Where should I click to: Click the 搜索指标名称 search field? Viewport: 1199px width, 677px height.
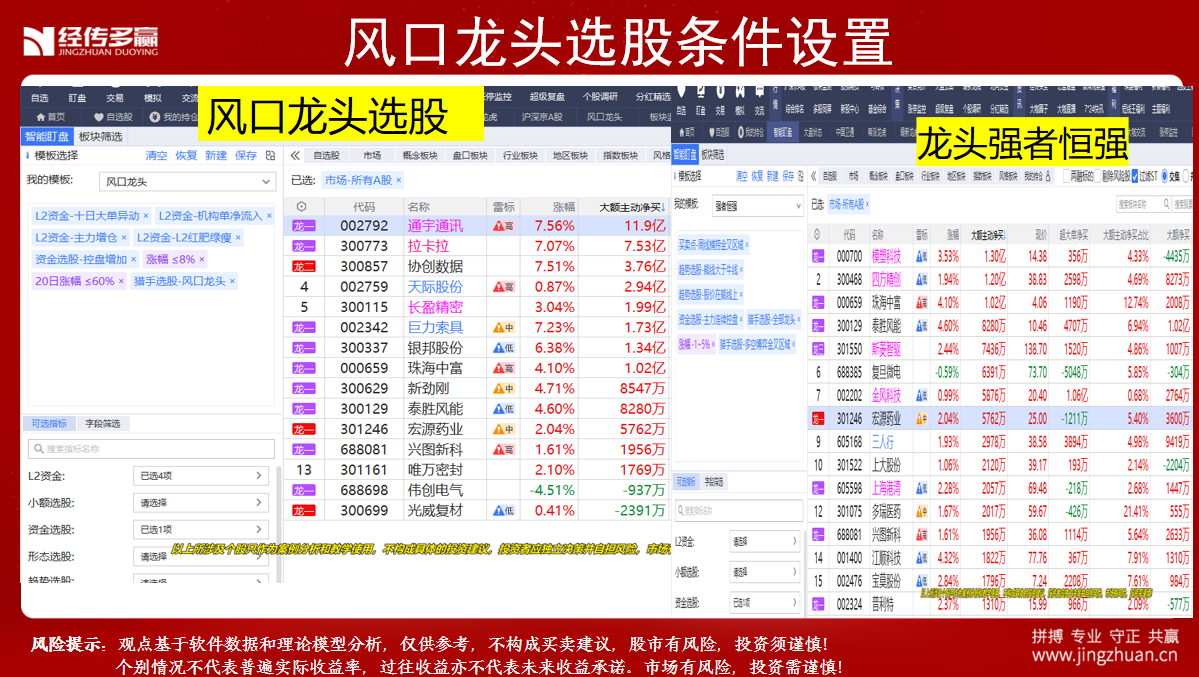tap(150, 449)
